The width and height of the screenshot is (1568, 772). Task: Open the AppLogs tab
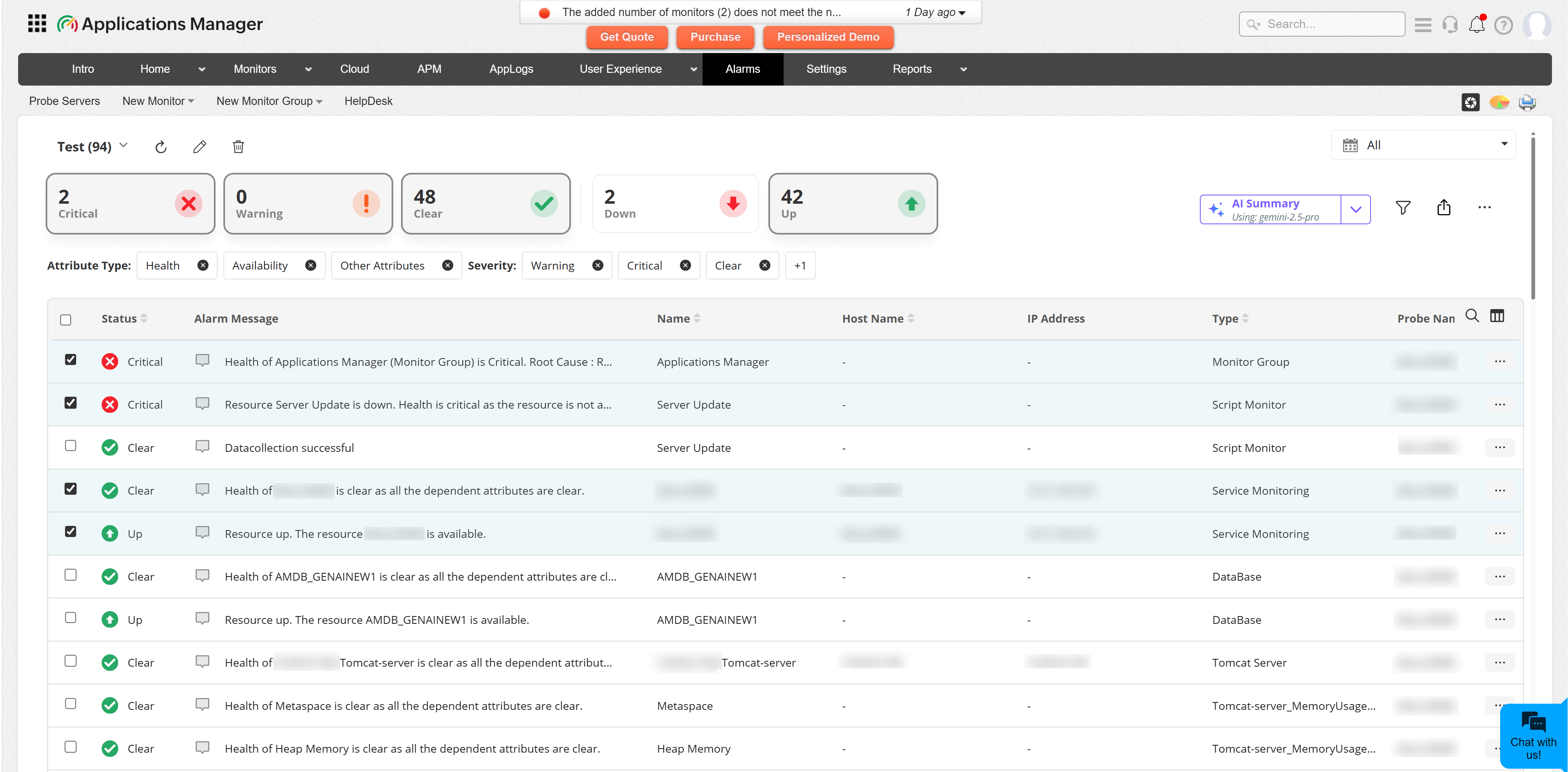tap(511, 69)
